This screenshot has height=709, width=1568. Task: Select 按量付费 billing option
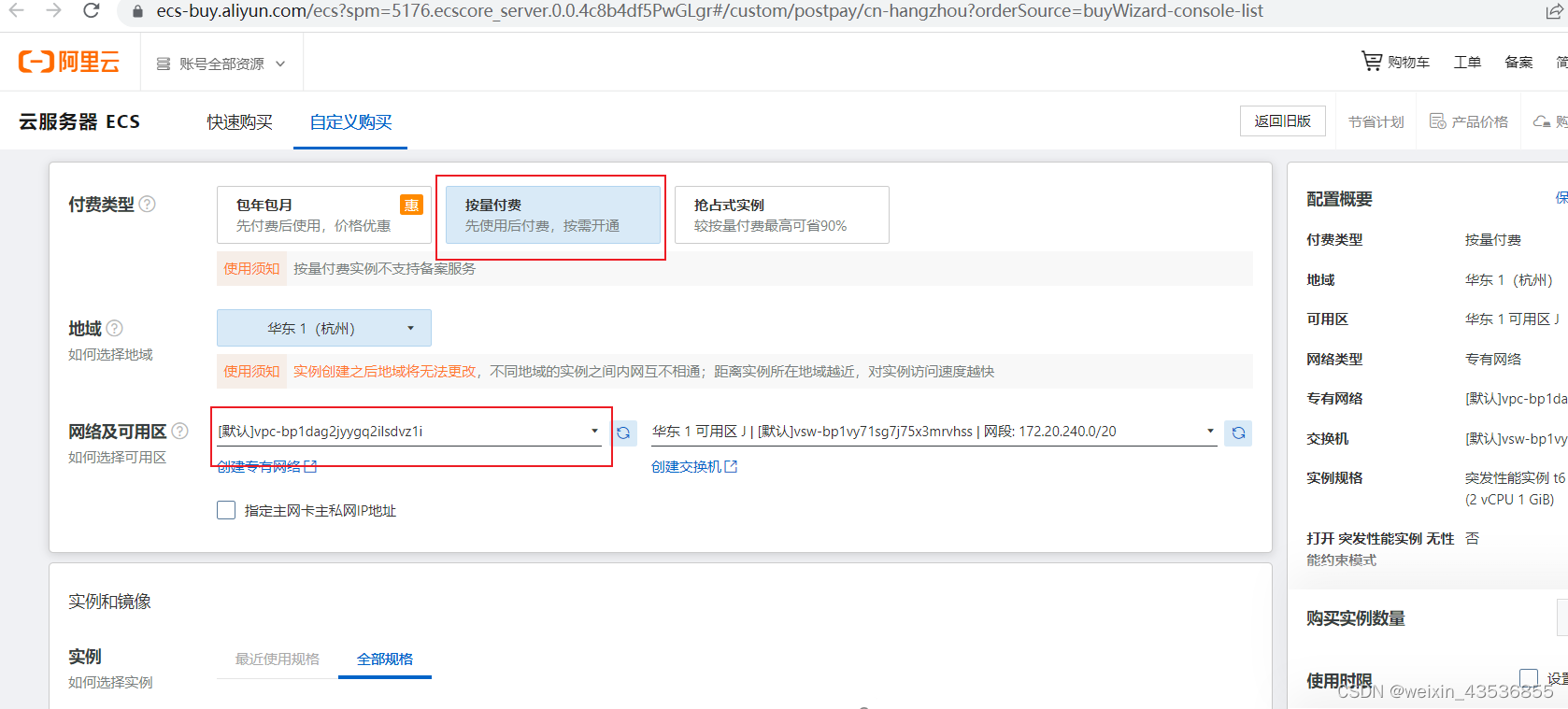(553, 215)
